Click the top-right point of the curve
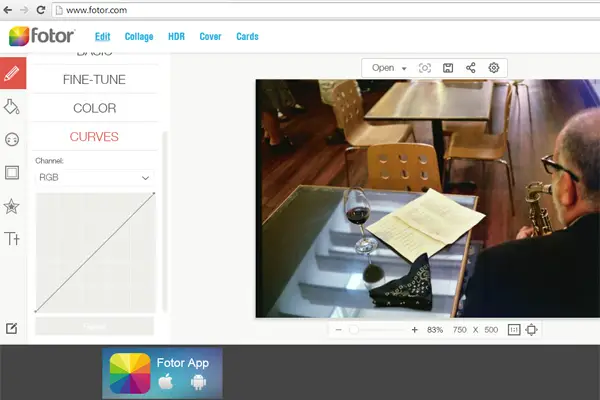This screenshot has height=400, width=600. [154, 193]
